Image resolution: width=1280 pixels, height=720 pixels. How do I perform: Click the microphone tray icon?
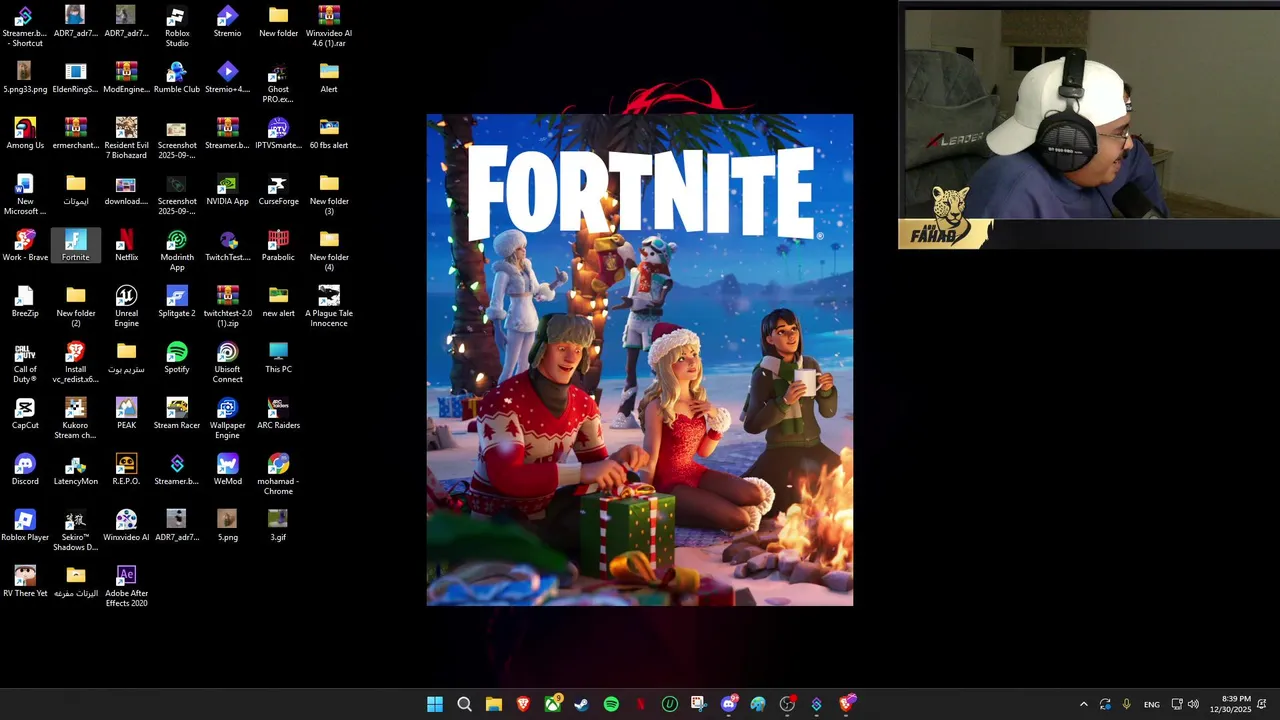1126,704
